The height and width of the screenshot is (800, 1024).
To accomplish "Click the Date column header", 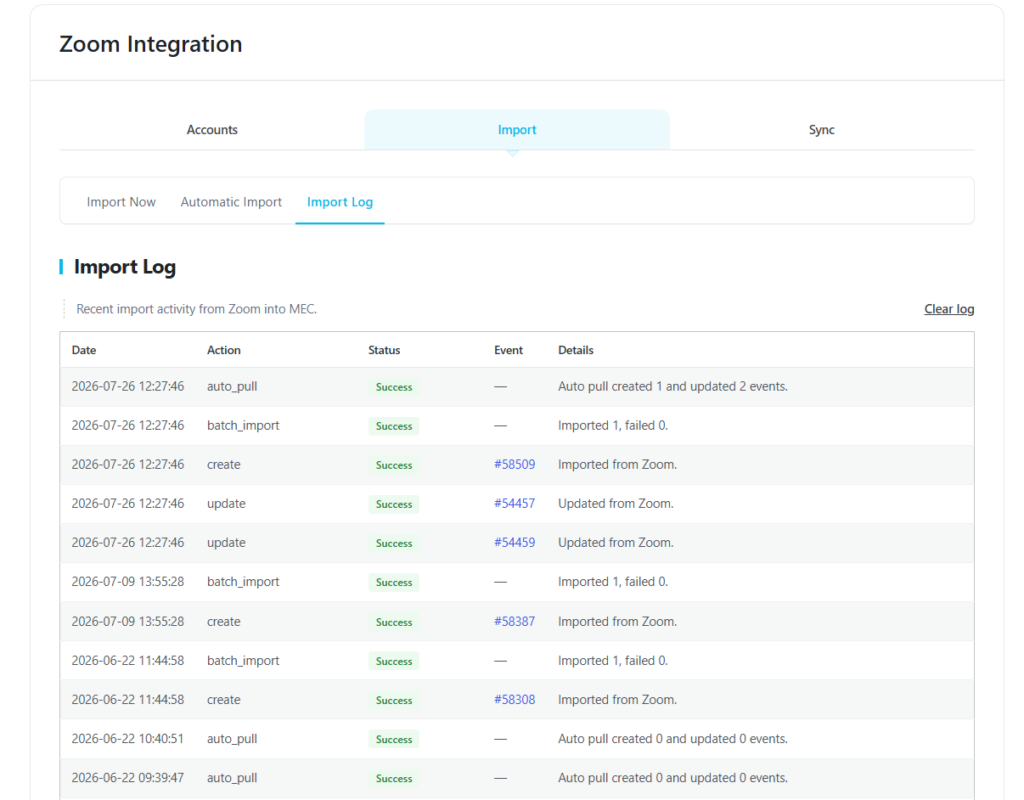I will pos(84,350).
